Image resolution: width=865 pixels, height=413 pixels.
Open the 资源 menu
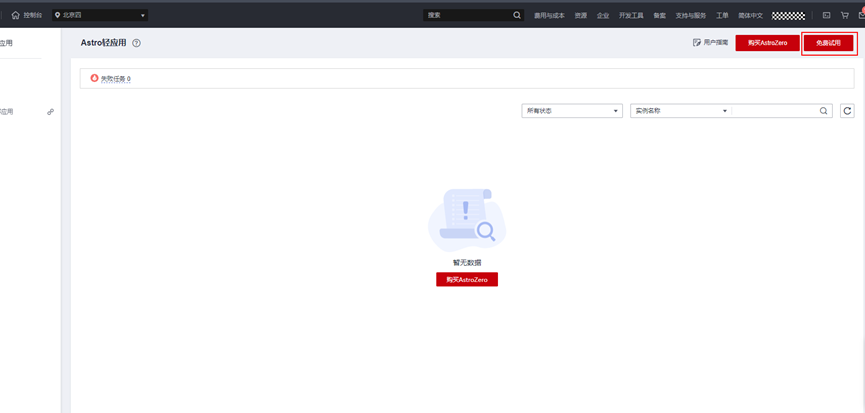[x=580, y=15]
